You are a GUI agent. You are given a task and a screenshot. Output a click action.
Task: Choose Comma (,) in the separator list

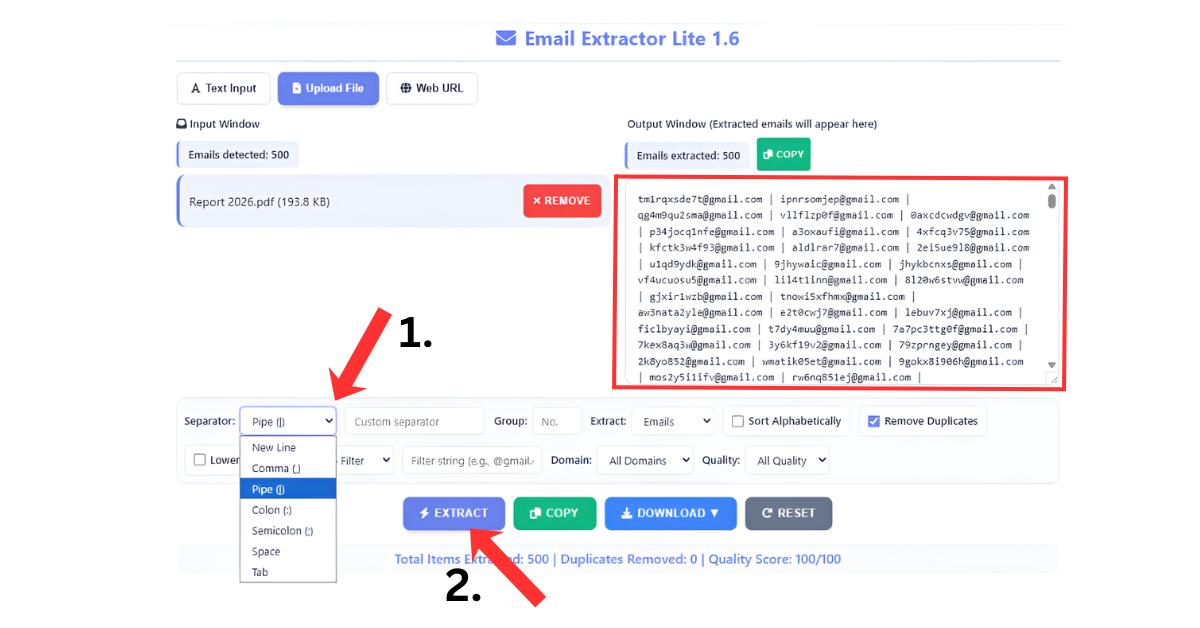point(288,468)
